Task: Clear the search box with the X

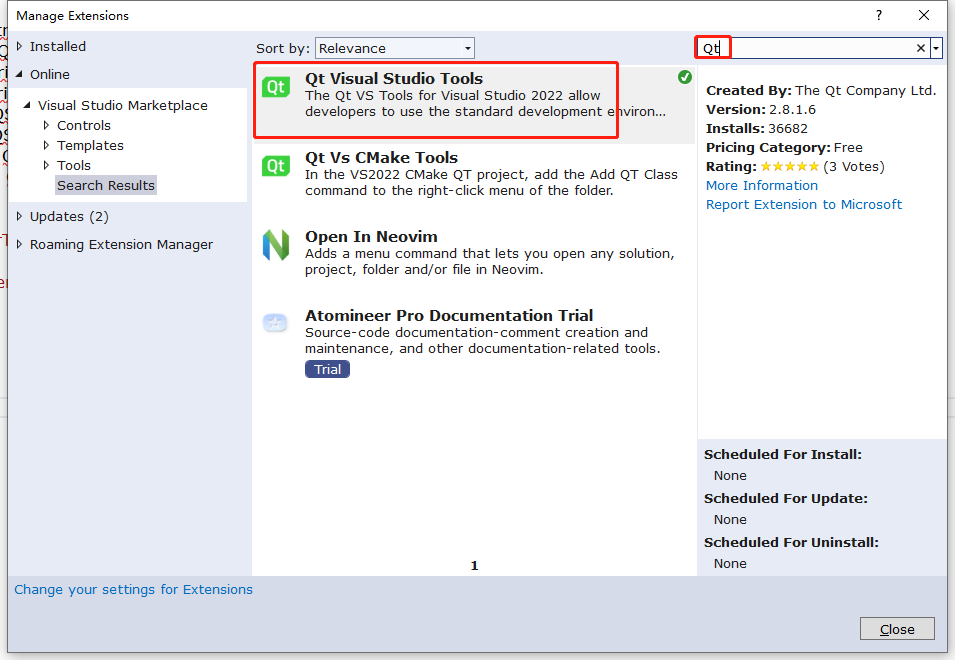Action: pos(920,48)
